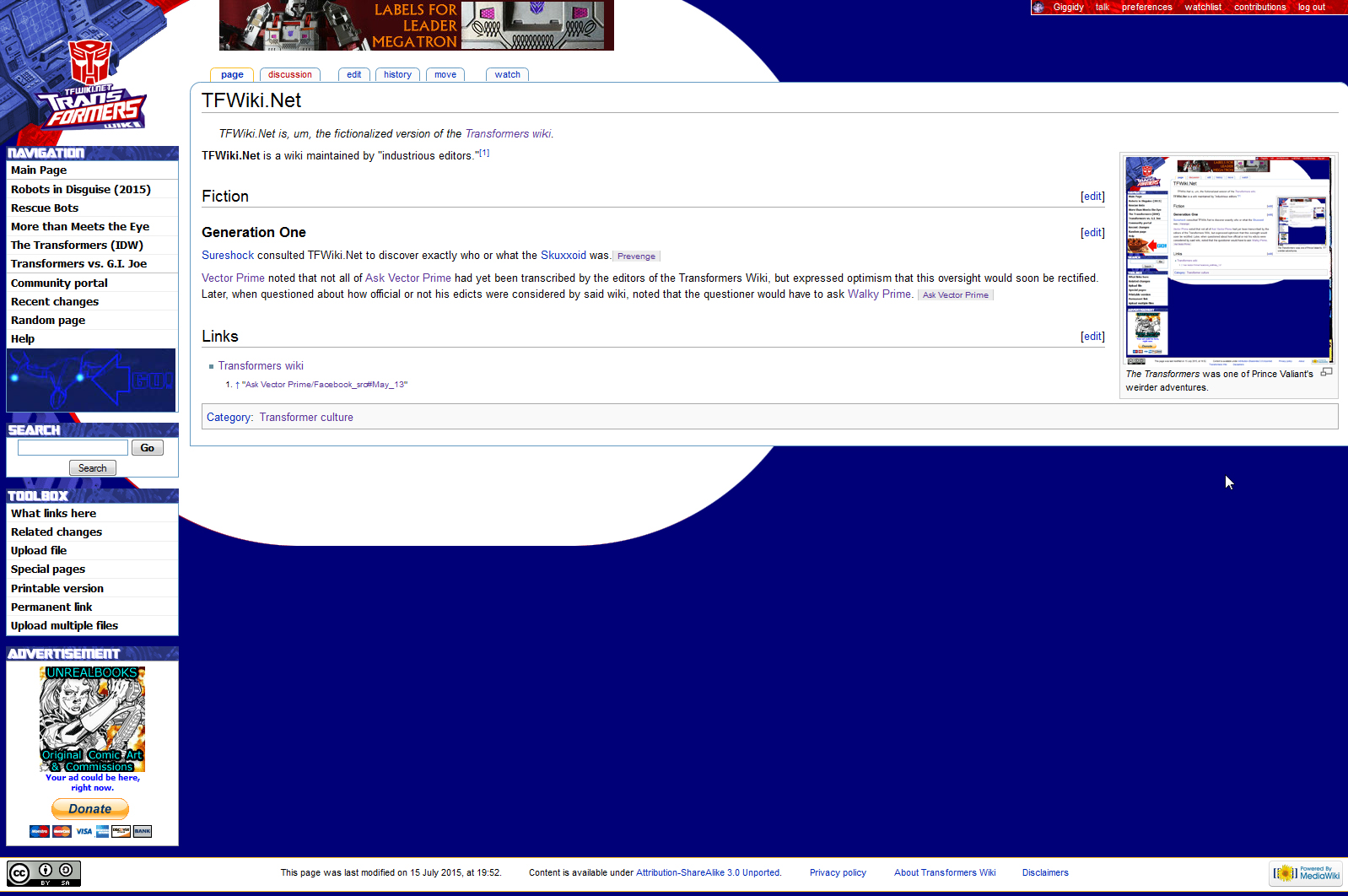Click the Go button
Viewport: 1348px width, 896px height.
(x=148, y=448)
